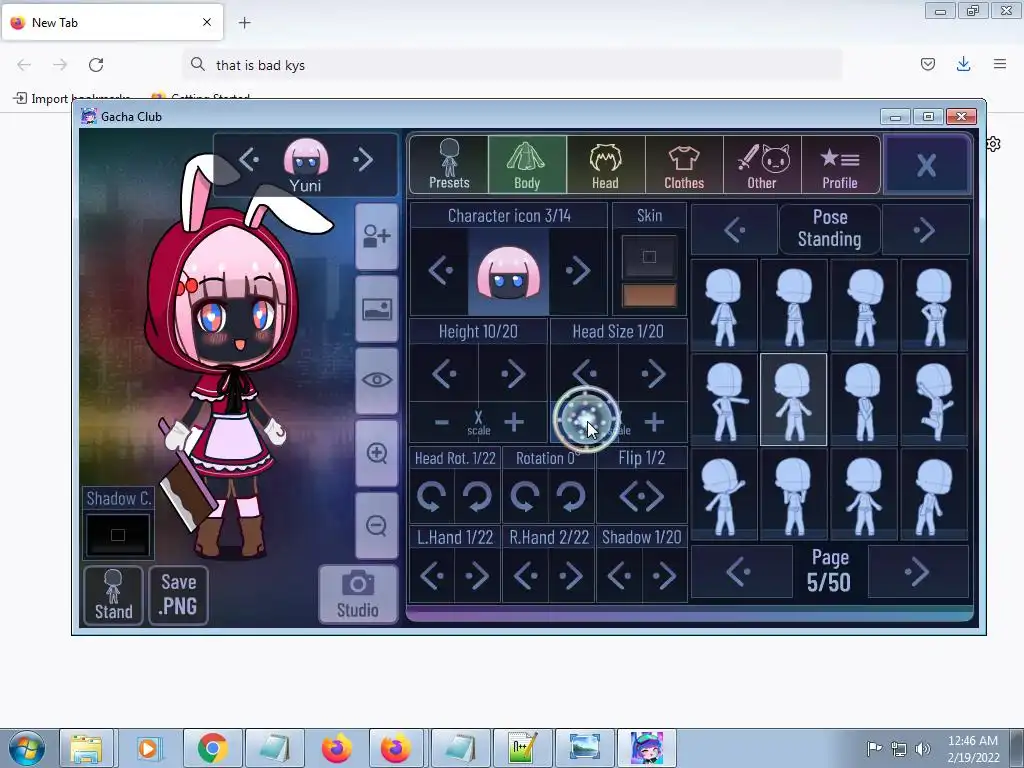
Task: Close the editor panel with X
Action: (926, 165)
